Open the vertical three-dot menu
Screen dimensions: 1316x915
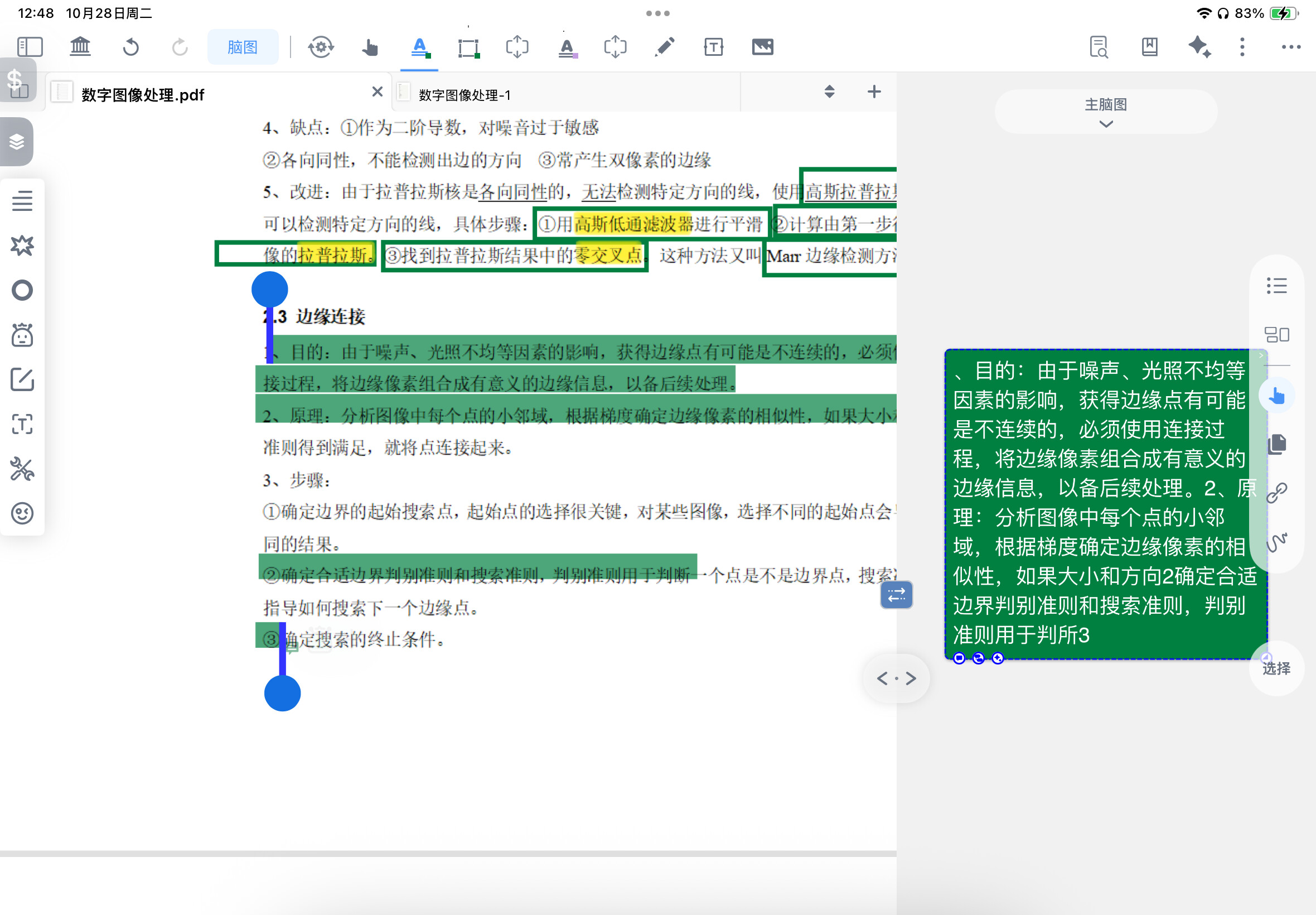point(1242,47)
